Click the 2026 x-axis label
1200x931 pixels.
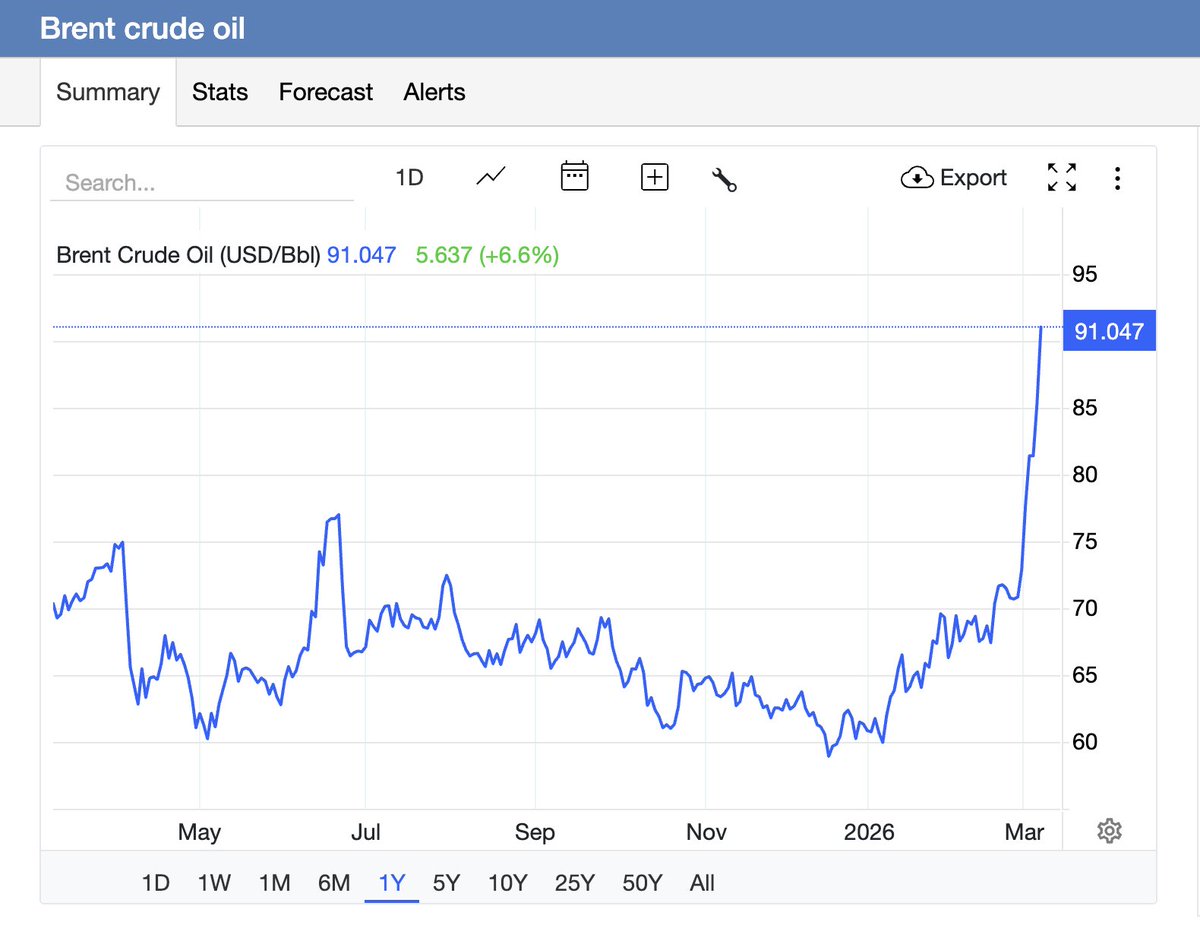(x=868, y=832)
